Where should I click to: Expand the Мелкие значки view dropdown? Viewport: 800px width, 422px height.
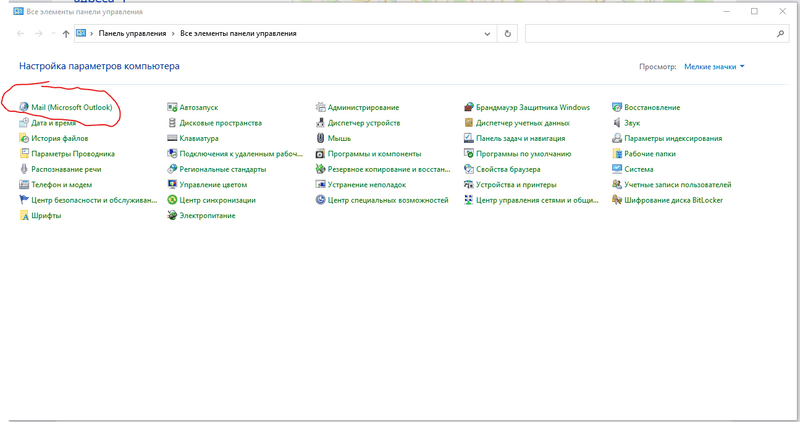point(714,67)
